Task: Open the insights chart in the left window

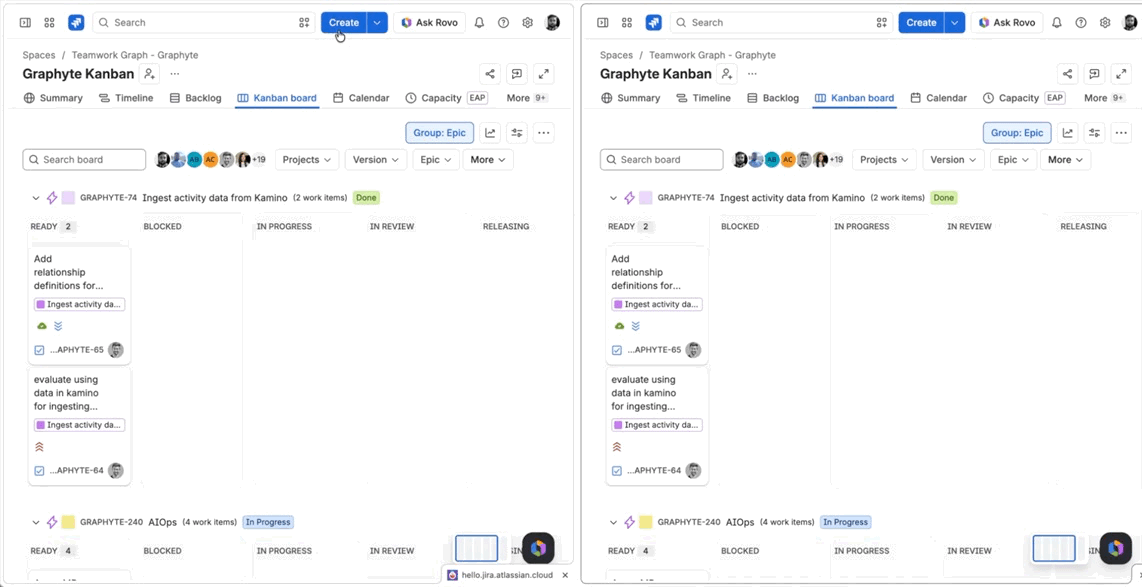Action: point(490,133)
